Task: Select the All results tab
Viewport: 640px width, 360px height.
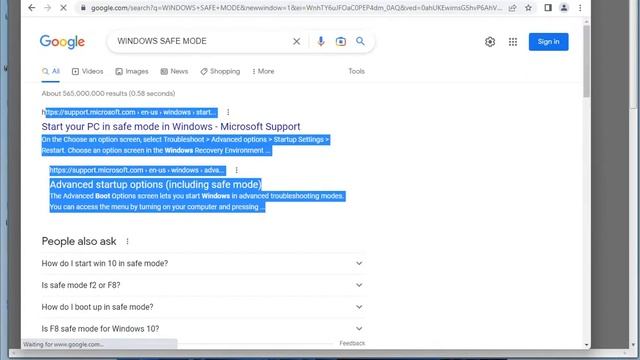Action: (51, 71)
